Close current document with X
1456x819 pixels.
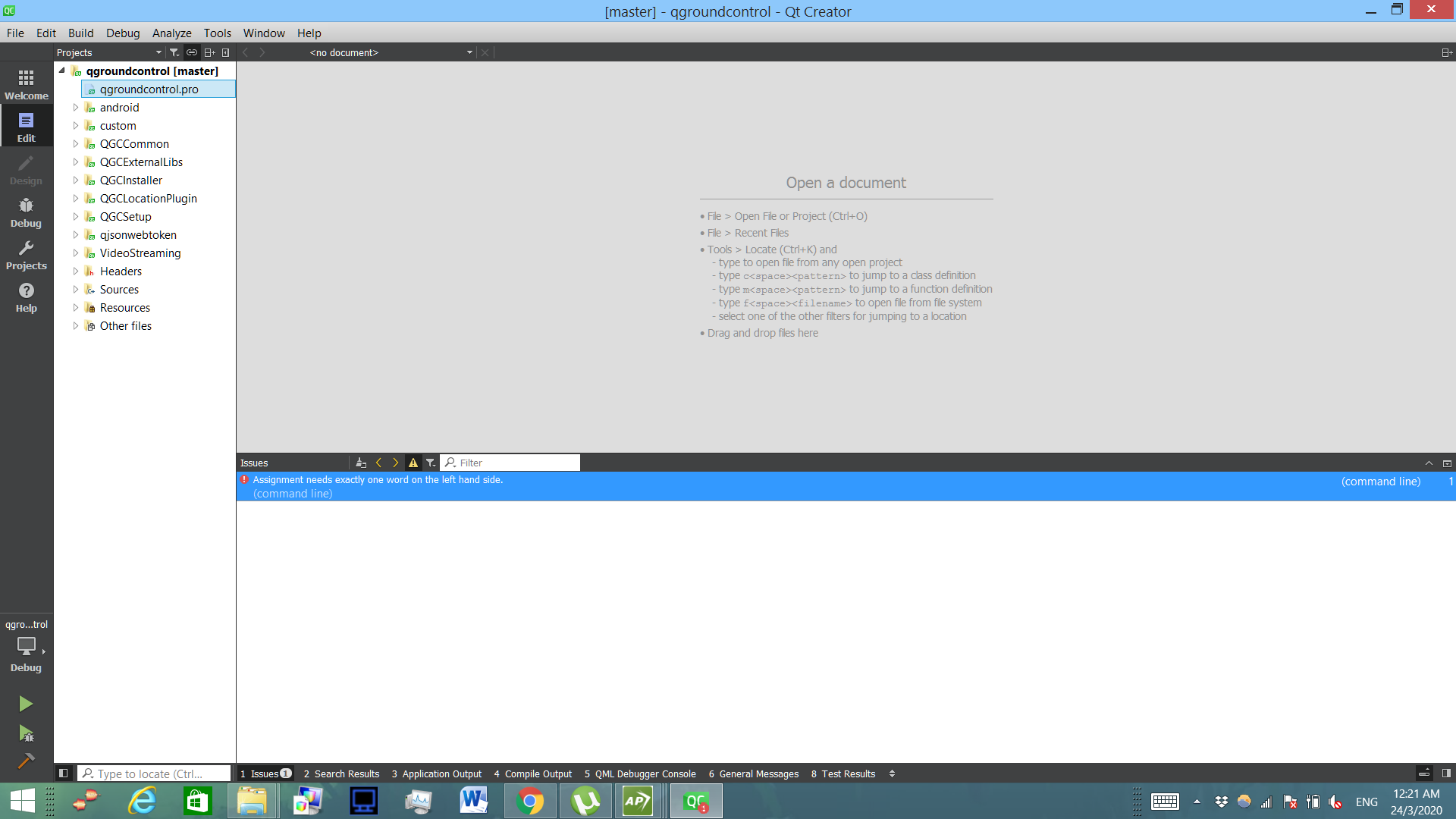click(x=485, y=52)
